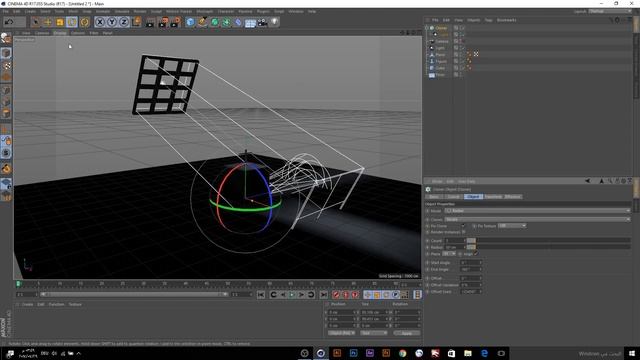
Task: Click the spline Pen tool icon
Action: point(202,22)
